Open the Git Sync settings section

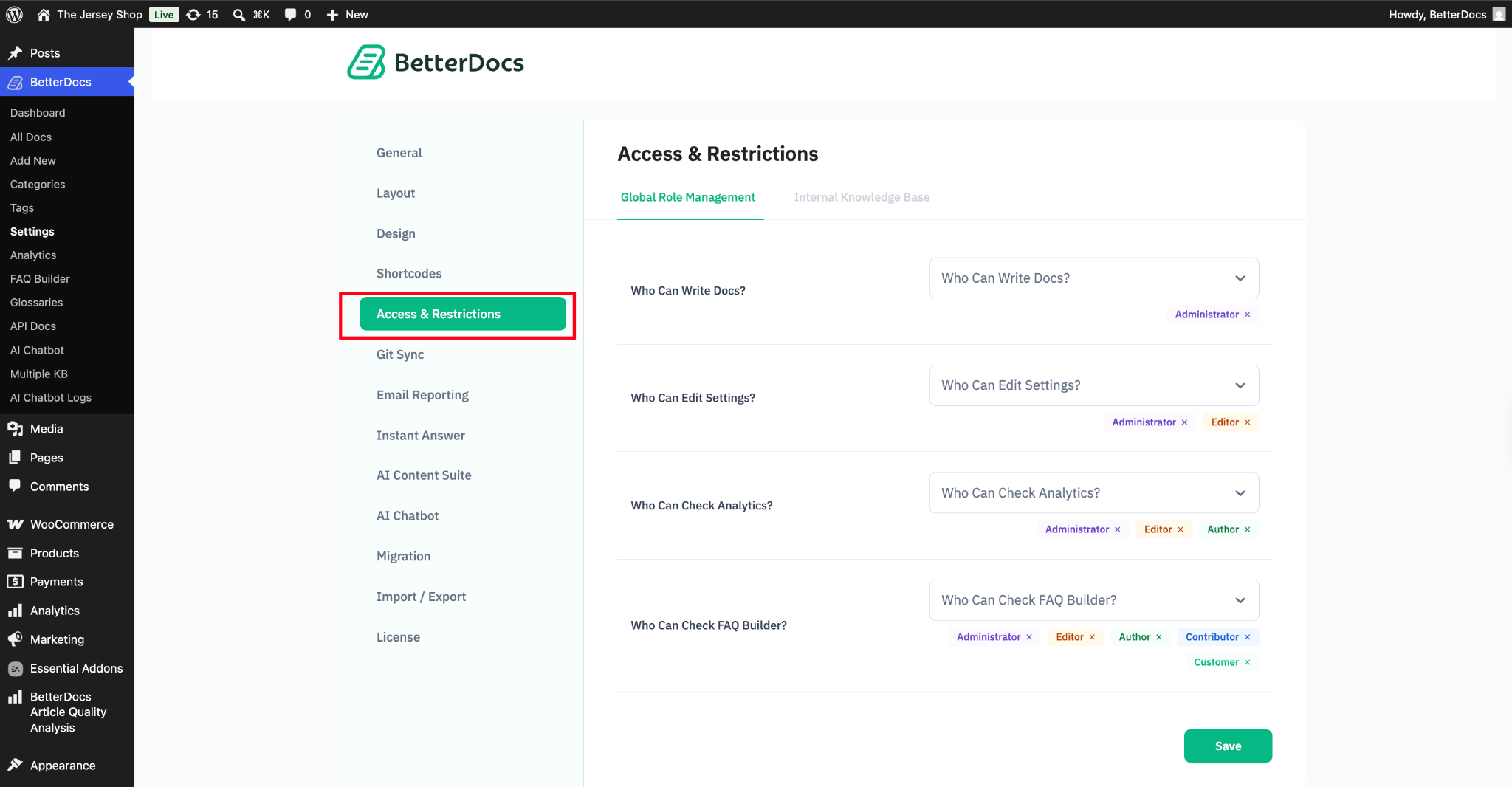pyautogui.click(x=400, y=354)
